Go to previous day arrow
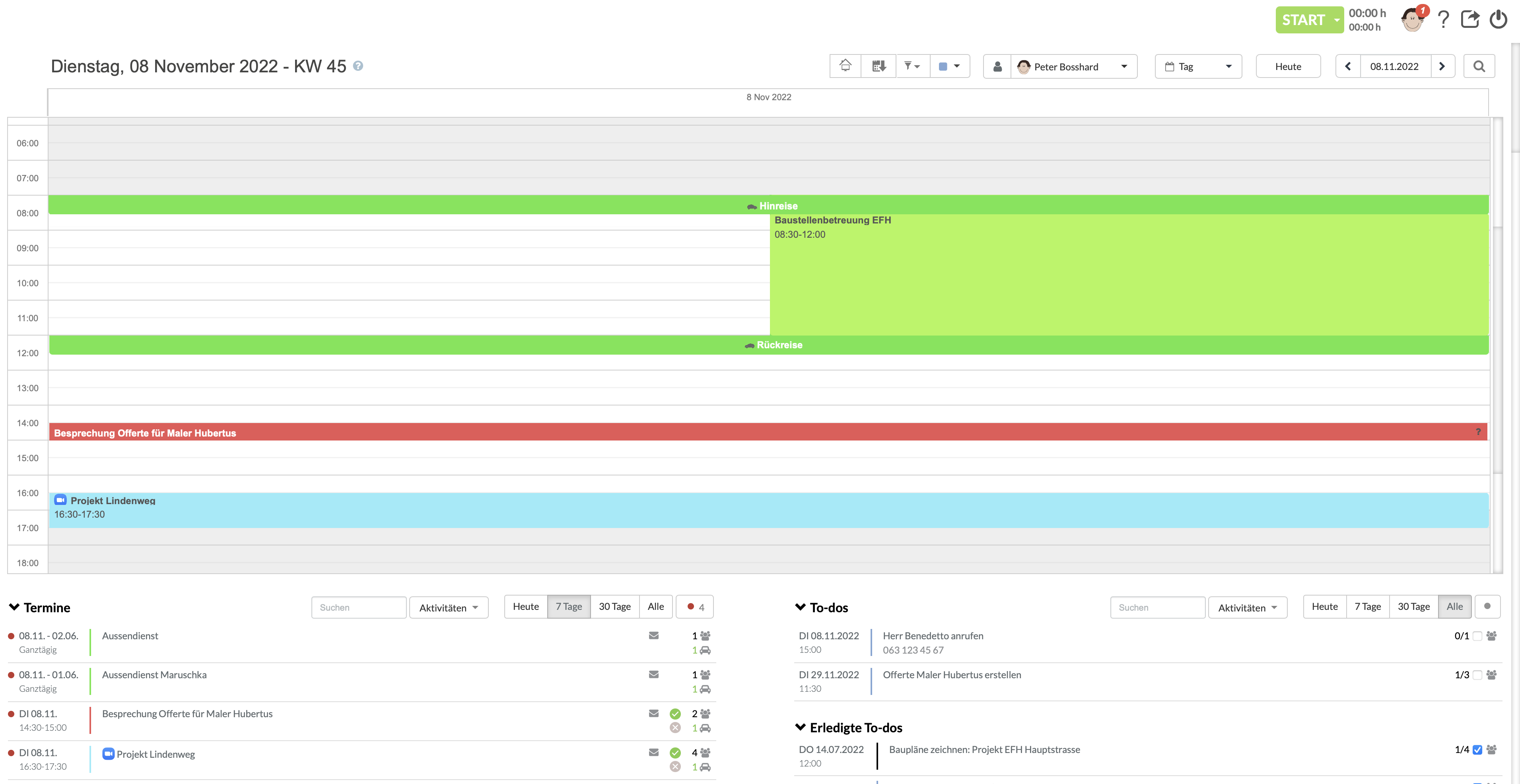Image resolution: width=1520 pixels, height=784 pixels. tap(1348, 66)
